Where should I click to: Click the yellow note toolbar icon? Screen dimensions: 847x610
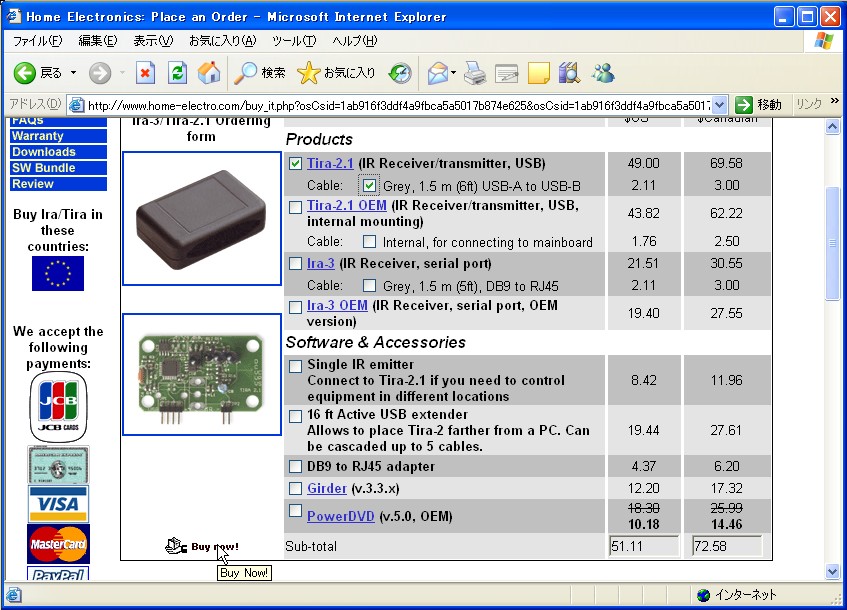click(539, 73)
